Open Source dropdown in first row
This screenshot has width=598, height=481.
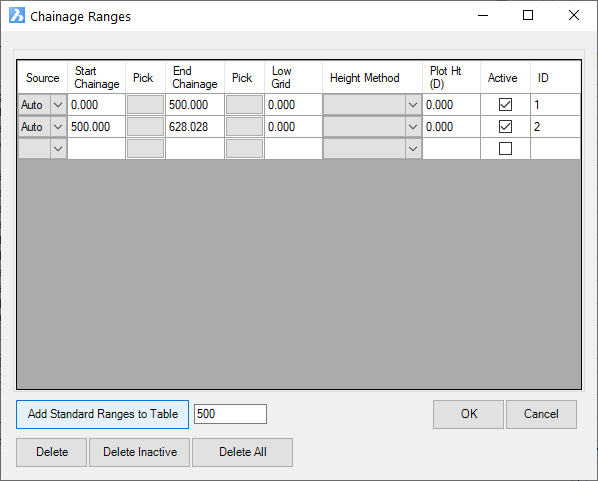(58, 105)
